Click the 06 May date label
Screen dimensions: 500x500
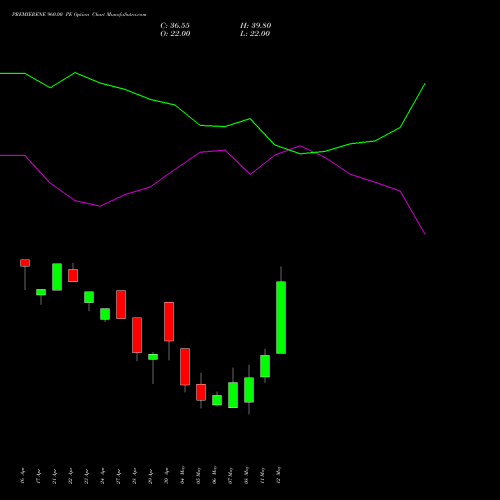[x=215, y=475]
